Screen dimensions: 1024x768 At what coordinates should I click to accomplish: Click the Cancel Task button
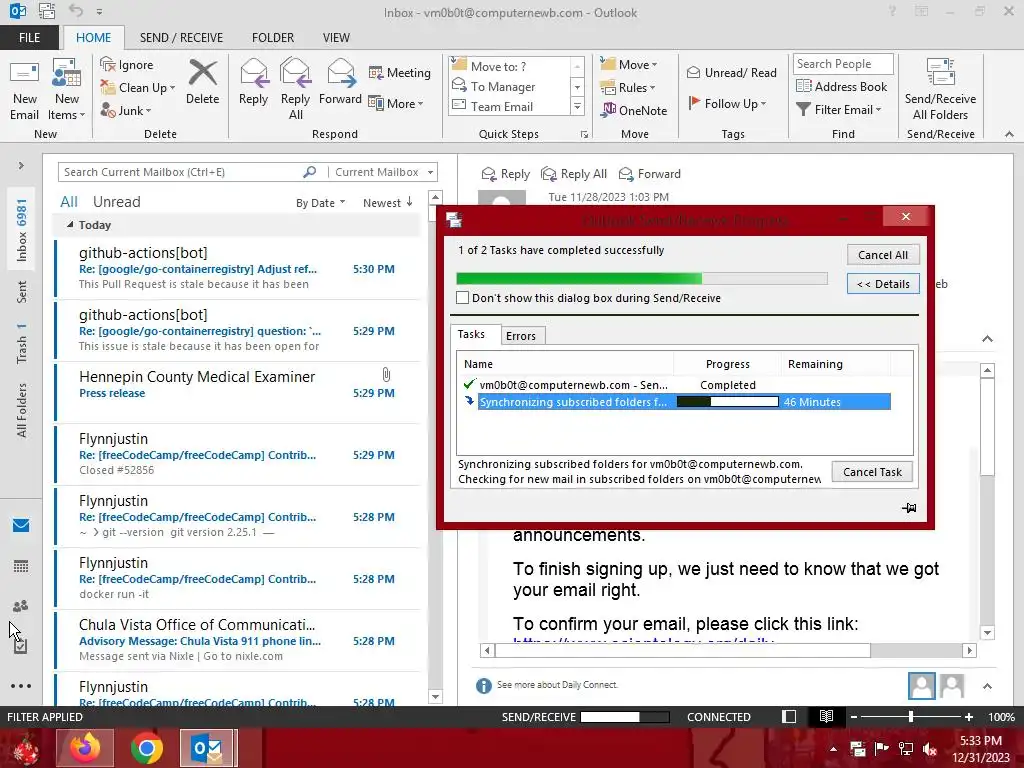[x=872, y=472]
